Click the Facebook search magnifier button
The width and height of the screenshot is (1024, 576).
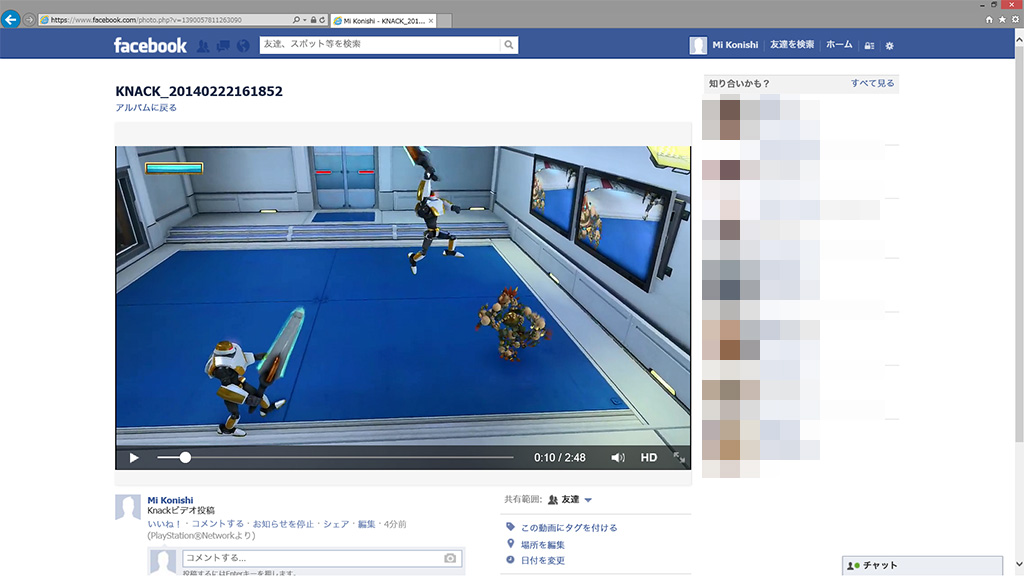[x=509, y=44]
